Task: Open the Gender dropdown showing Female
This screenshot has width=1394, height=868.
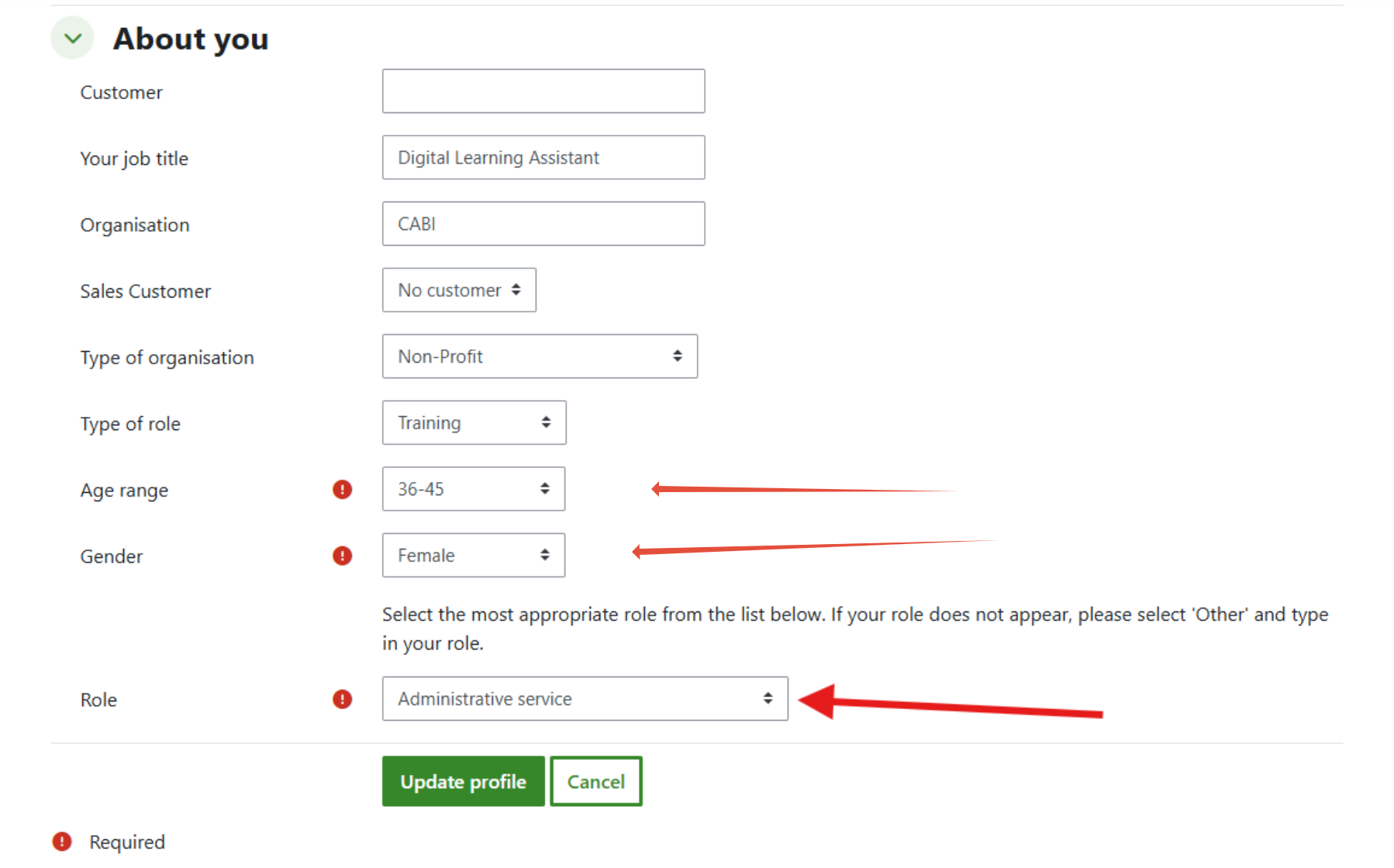Action: pos(474,555)
